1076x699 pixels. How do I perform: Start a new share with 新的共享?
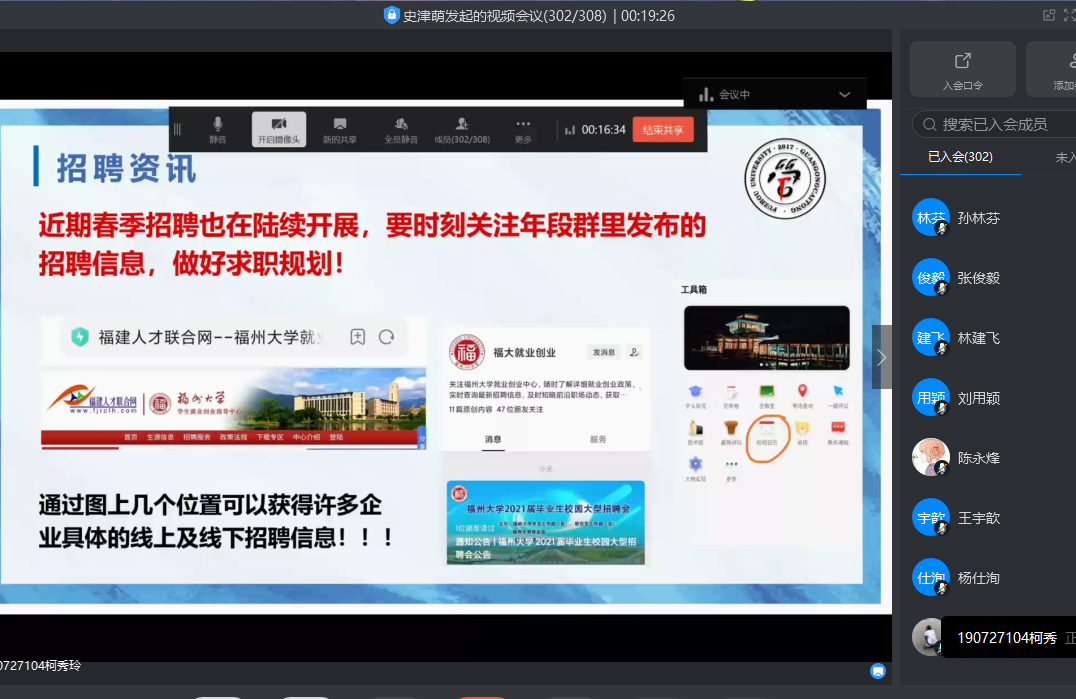coord(340,129)
